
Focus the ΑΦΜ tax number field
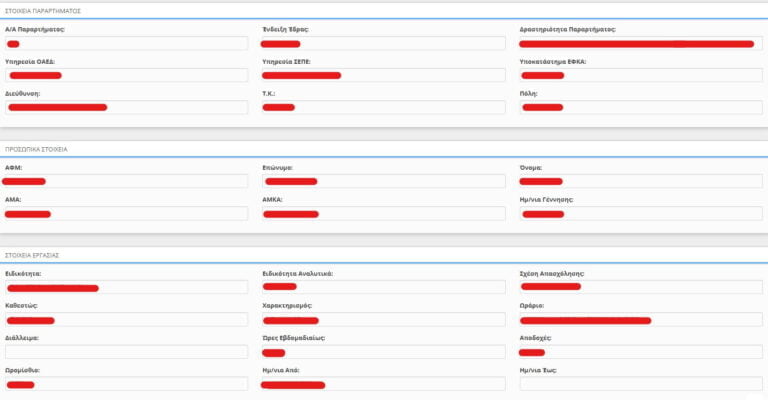point(126,181)
